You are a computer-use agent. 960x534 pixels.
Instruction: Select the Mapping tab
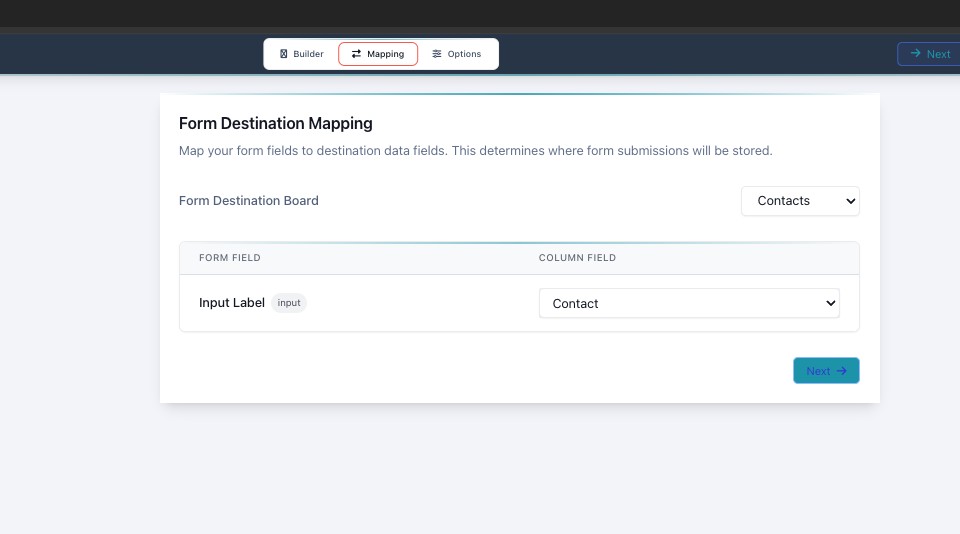click(x=378, y=54)
